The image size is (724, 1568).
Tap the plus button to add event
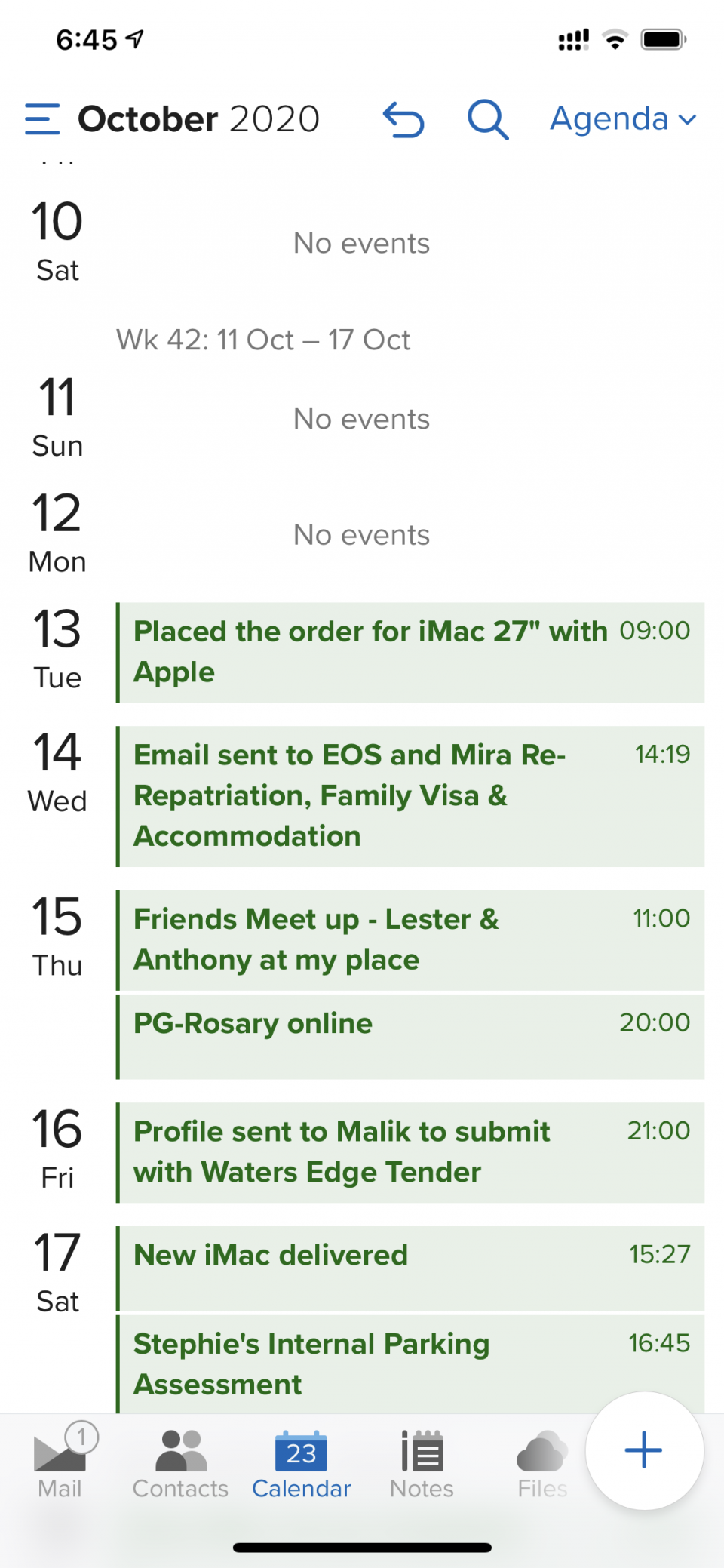coord(644,1450)
